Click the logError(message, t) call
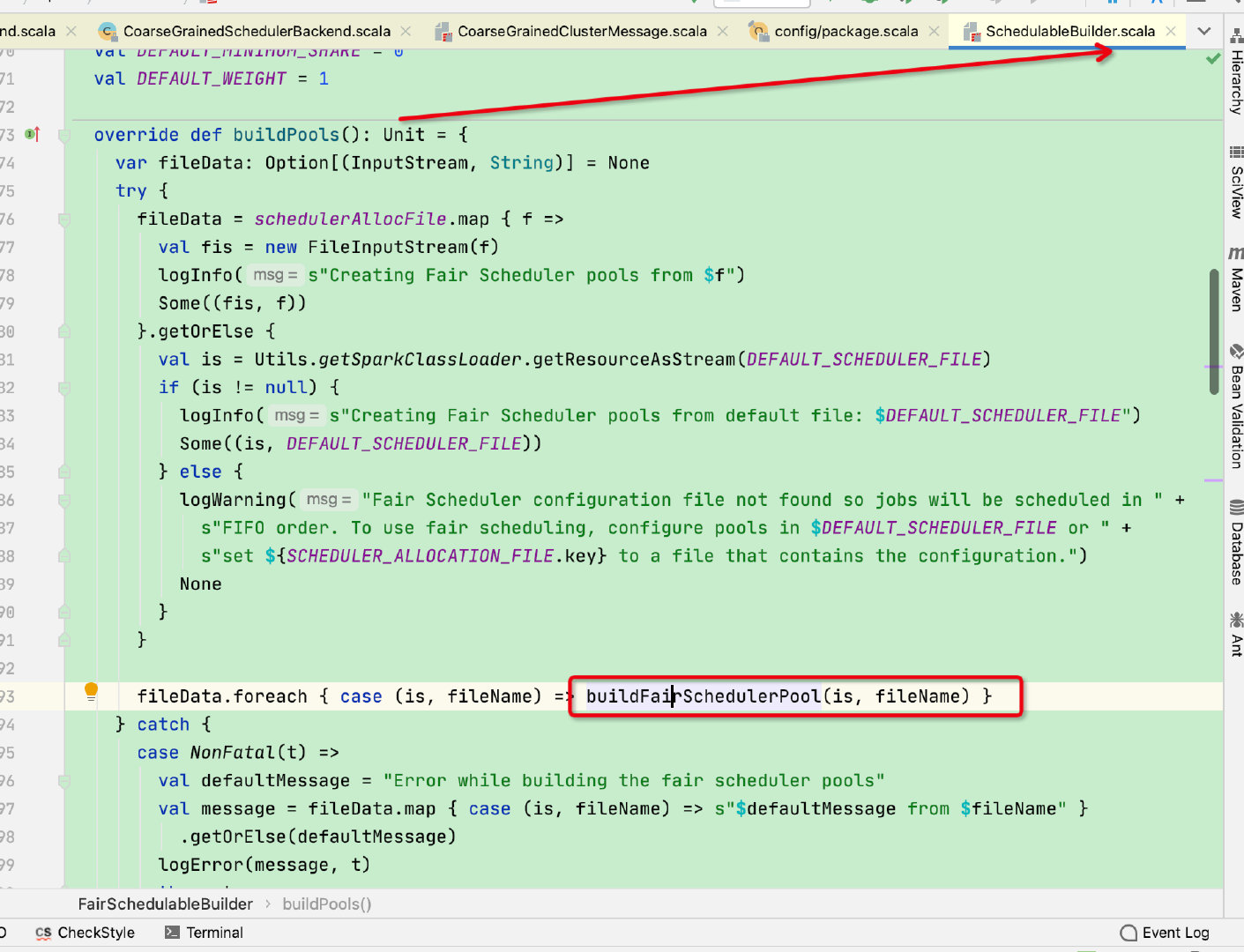1244x952 pixels. [264, 865]
